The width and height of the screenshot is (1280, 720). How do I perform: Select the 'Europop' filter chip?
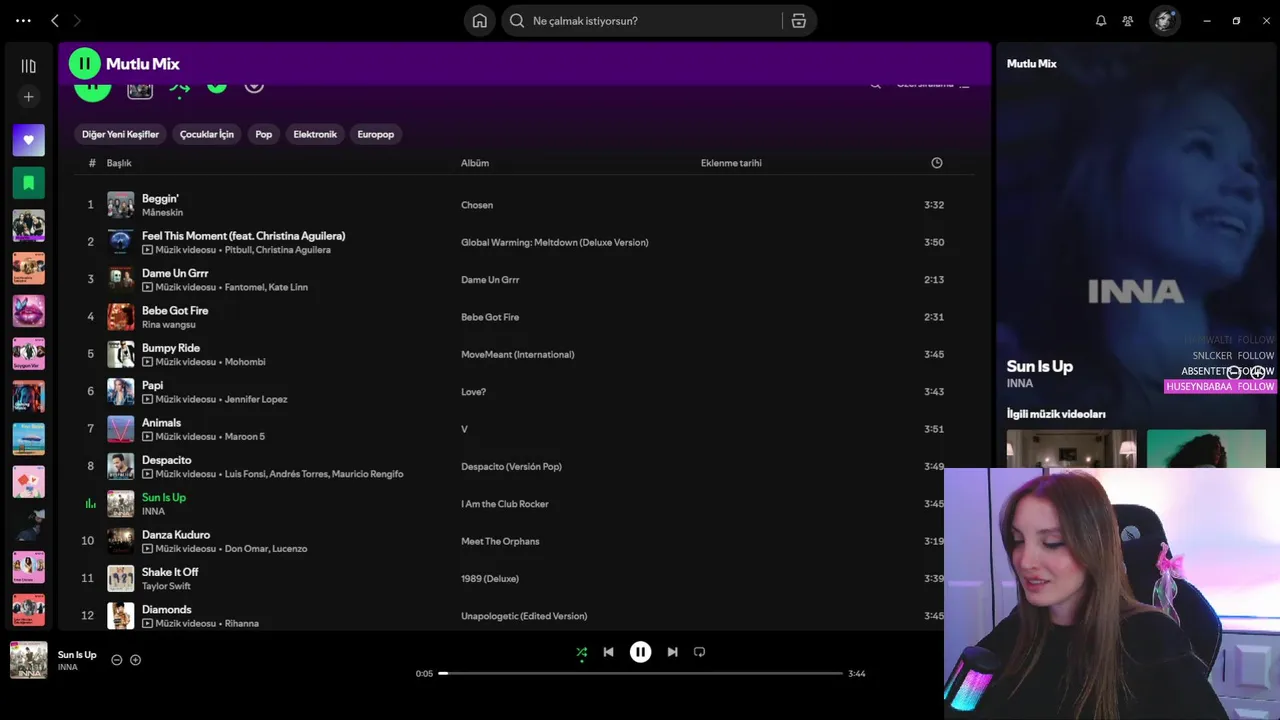click(376, 134)
